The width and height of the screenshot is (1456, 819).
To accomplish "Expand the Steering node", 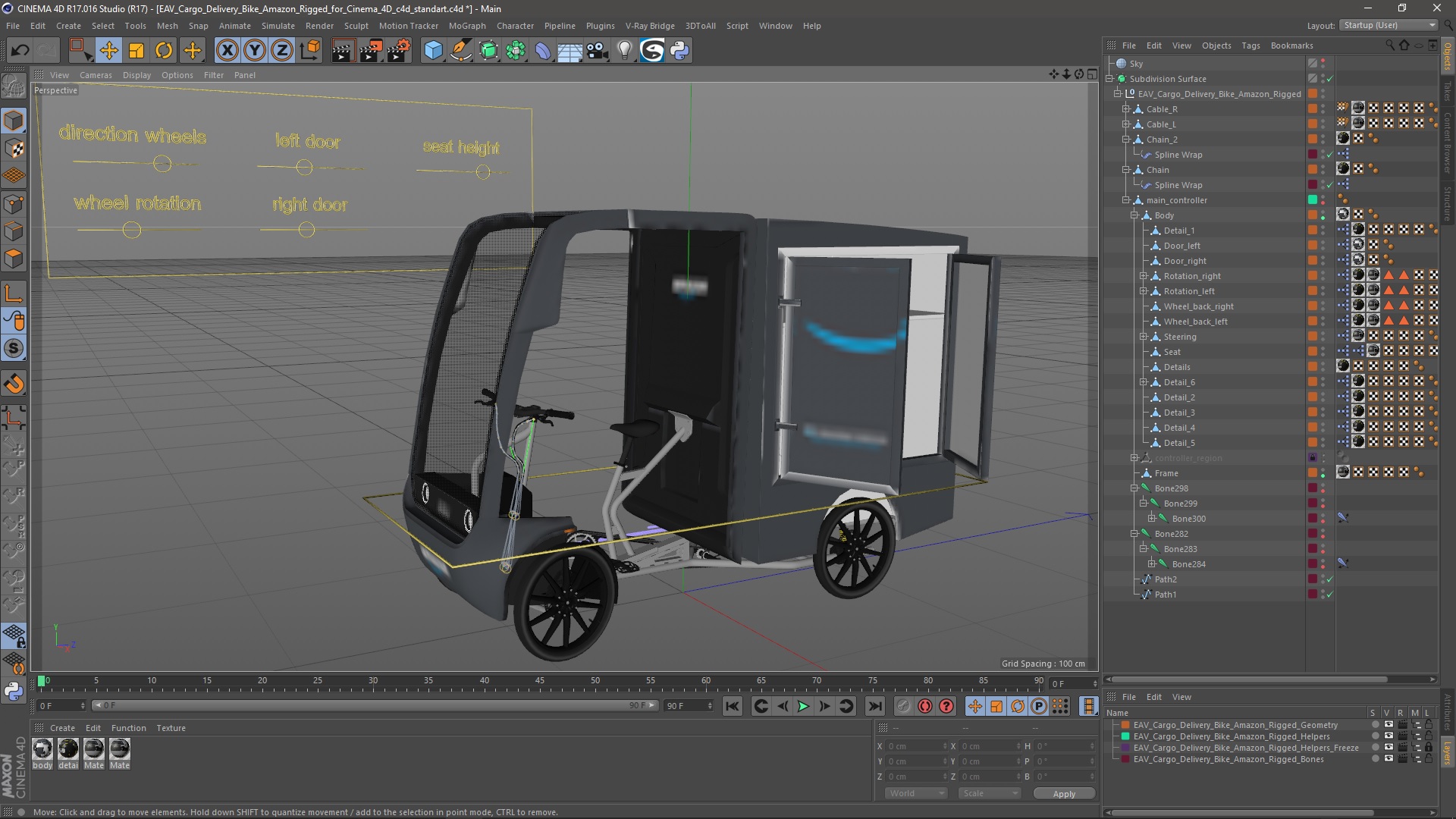I will coord(1143,337).
